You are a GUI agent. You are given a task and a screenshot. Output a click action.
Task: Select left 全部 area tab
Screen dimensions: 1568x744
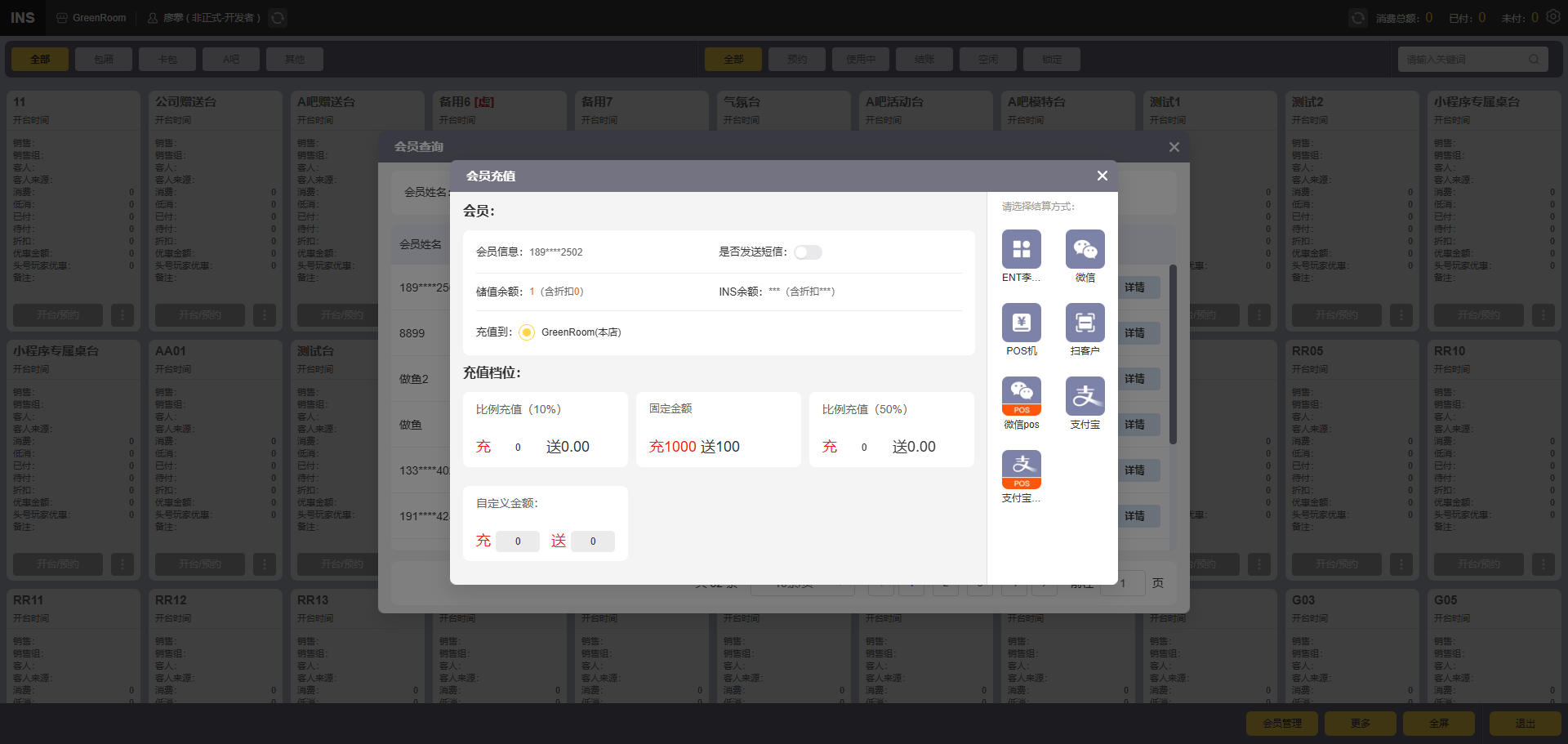[x=40, y=59]
